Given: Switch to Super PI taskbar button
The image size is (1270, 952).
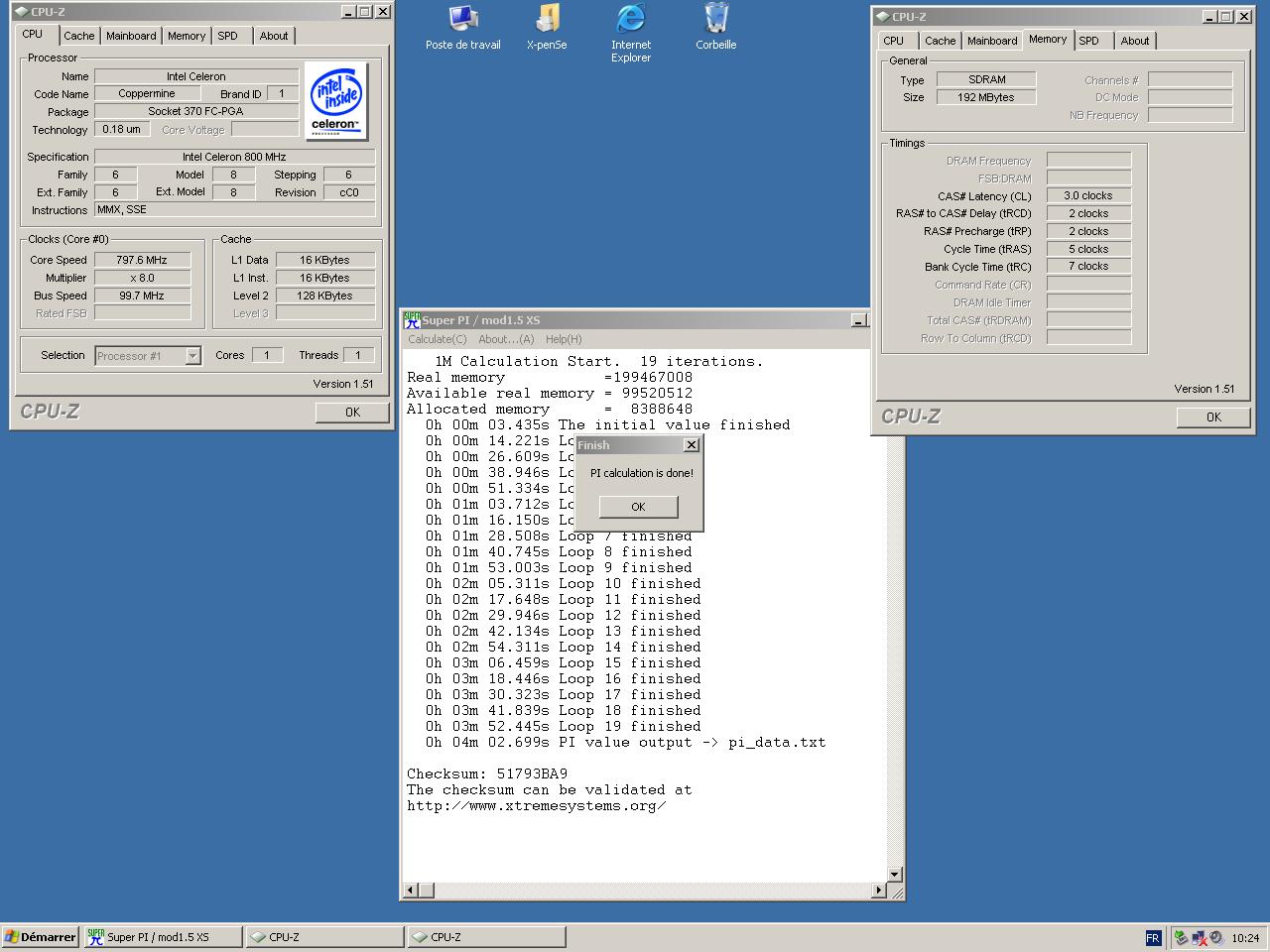Looking at the screenshot, I should [x=163, y=937].
